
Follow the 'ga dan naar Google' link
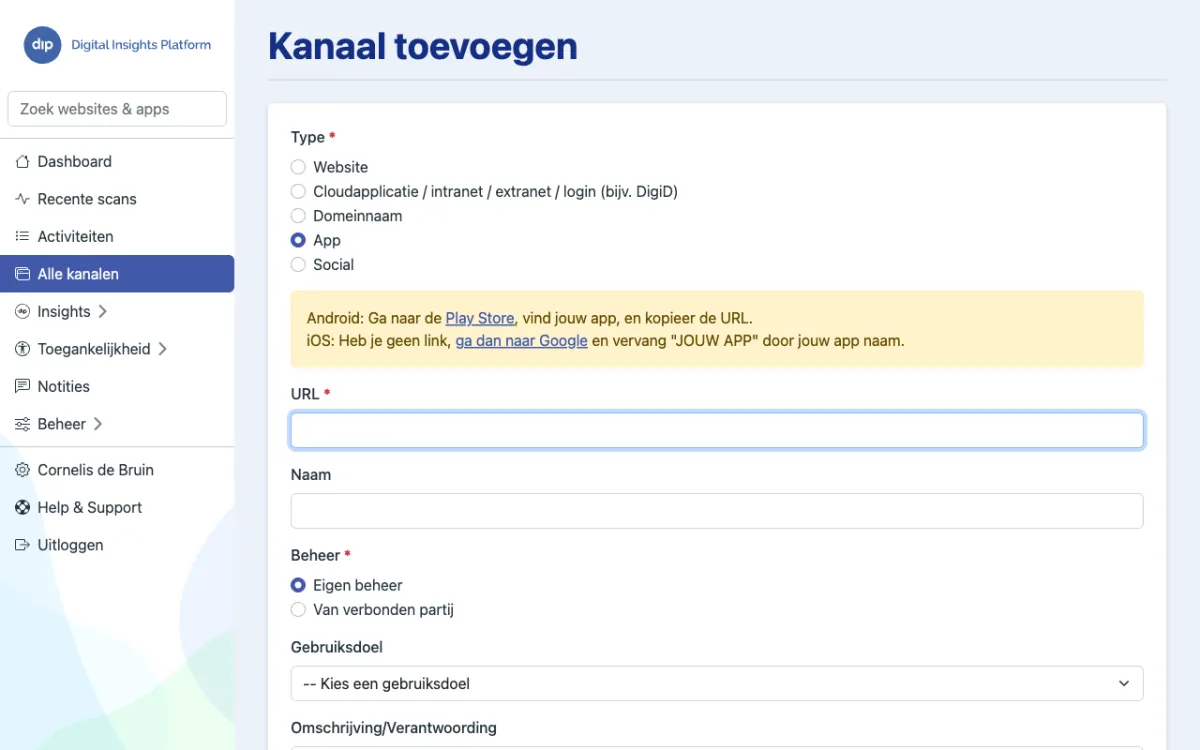pos(521,340)
